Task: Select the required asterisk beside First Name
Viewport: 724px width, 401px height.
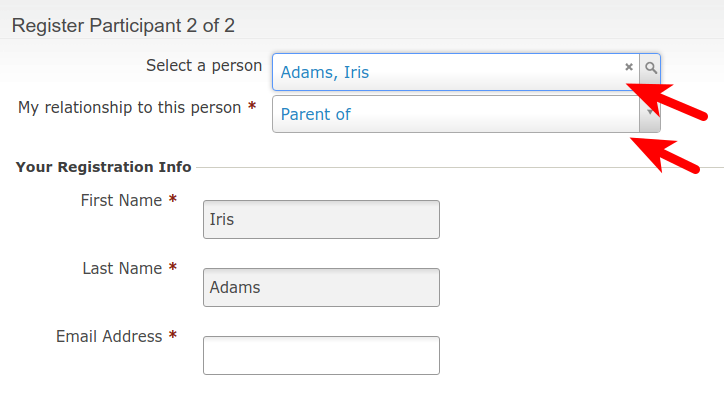Action: click(x=173, y=199)
